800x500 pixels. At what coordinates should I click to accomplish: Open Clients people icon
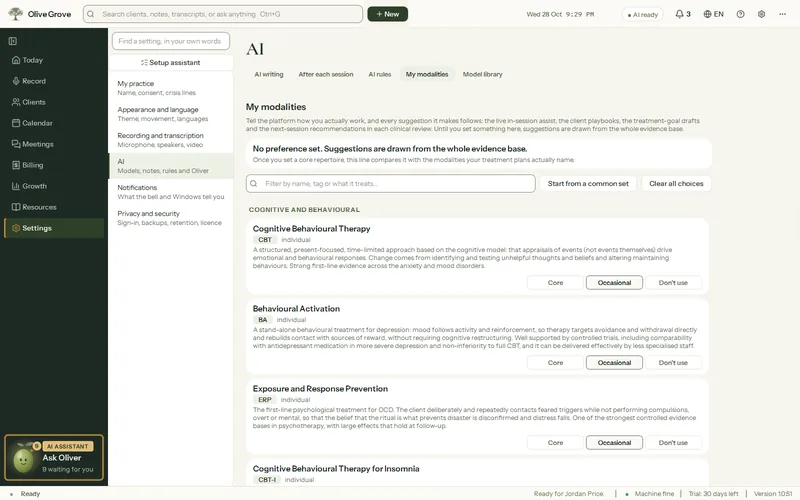[x=16, y=102]
